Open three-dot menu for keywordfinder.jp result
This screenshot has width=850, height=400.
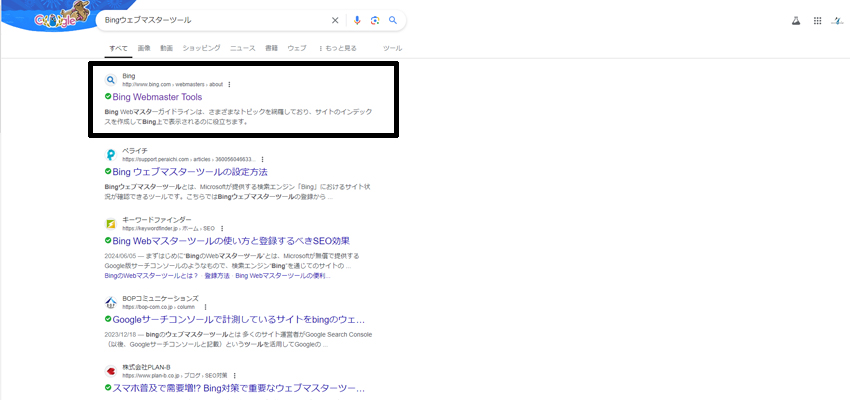click(222, 229)
